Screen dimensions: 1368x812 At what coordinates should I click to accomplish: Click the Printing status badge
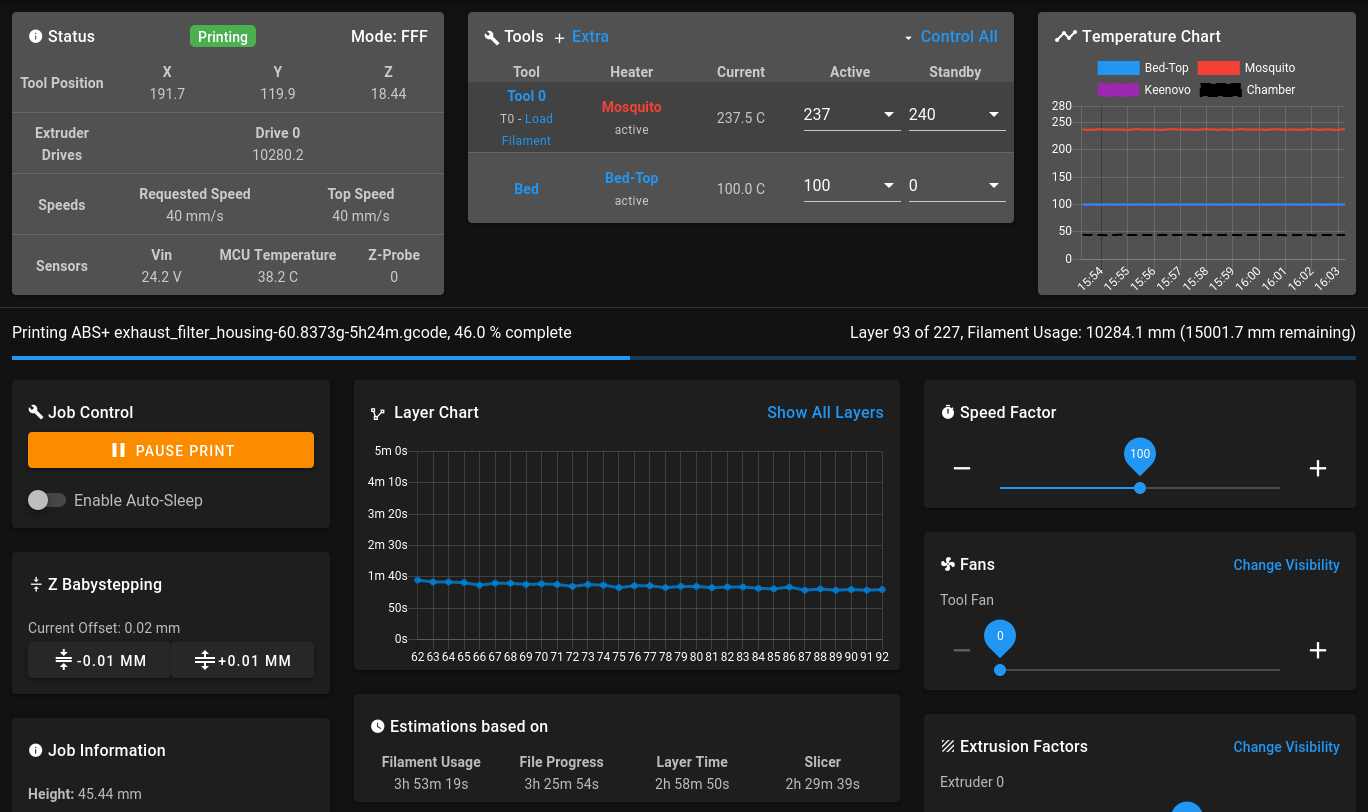(223, 37)
